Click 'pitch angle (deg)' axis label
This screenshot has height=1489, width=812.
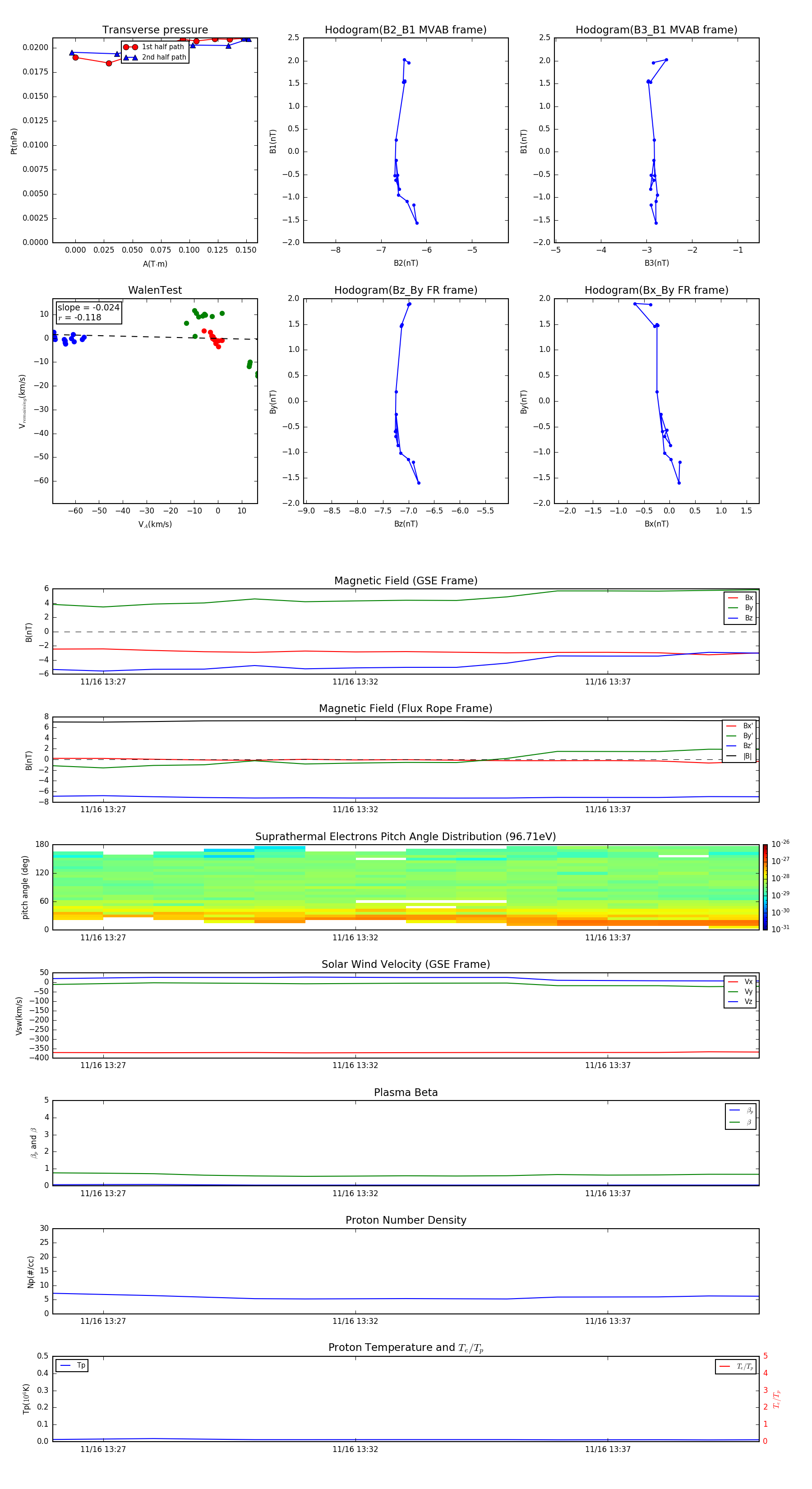tap(25, 887)
